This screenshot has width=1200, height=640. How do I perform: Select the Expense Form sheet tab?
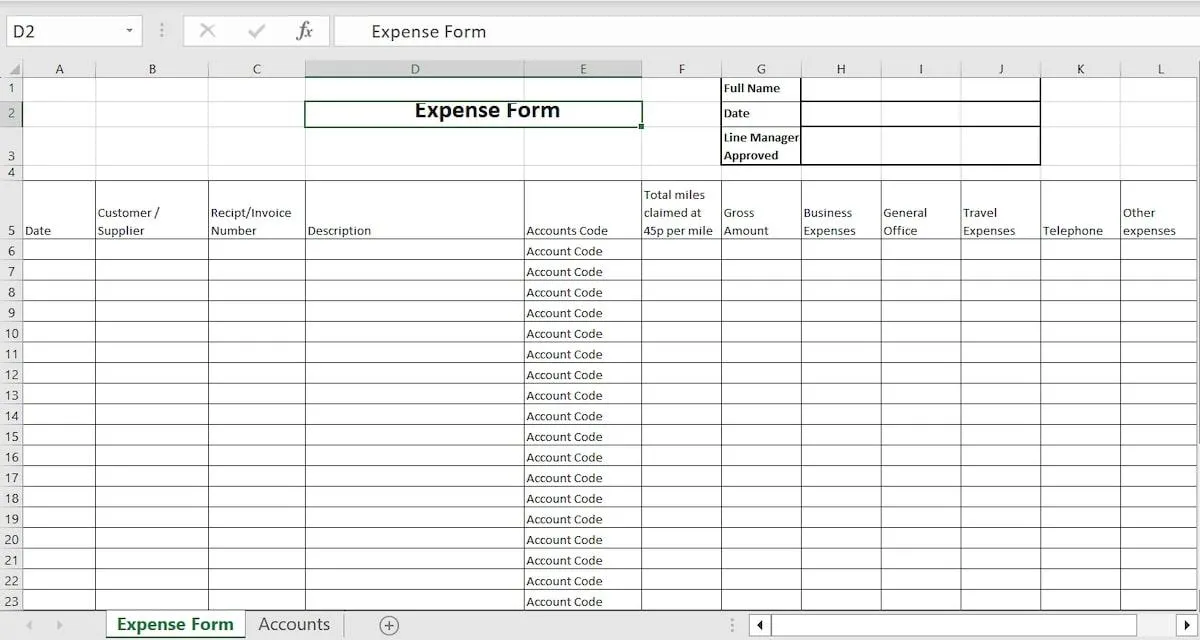[x=175, y=624]
